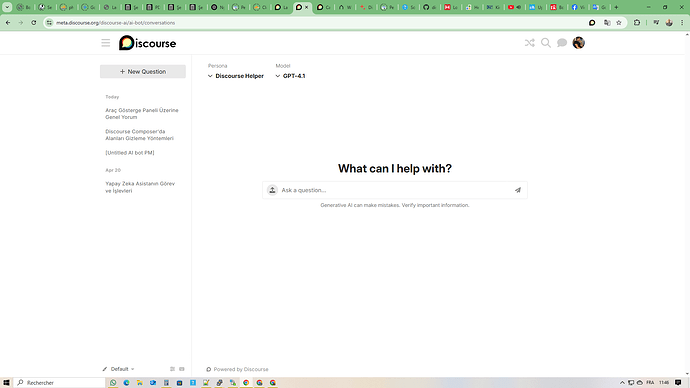Click the translate page icon
The image size is (690, 388).
coord(607,22)
